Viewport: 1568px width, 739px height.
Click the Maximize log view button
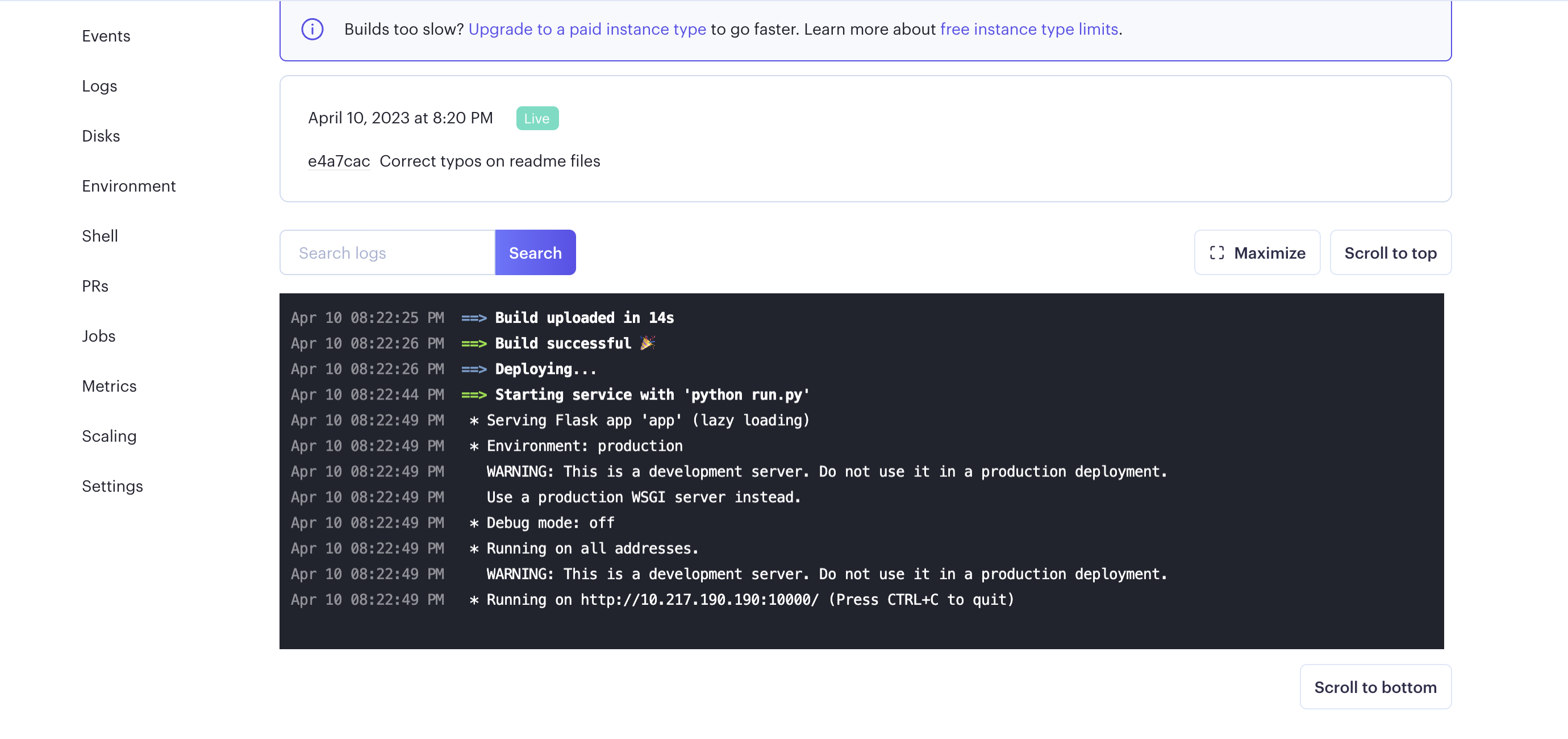tap(1257, 252)
